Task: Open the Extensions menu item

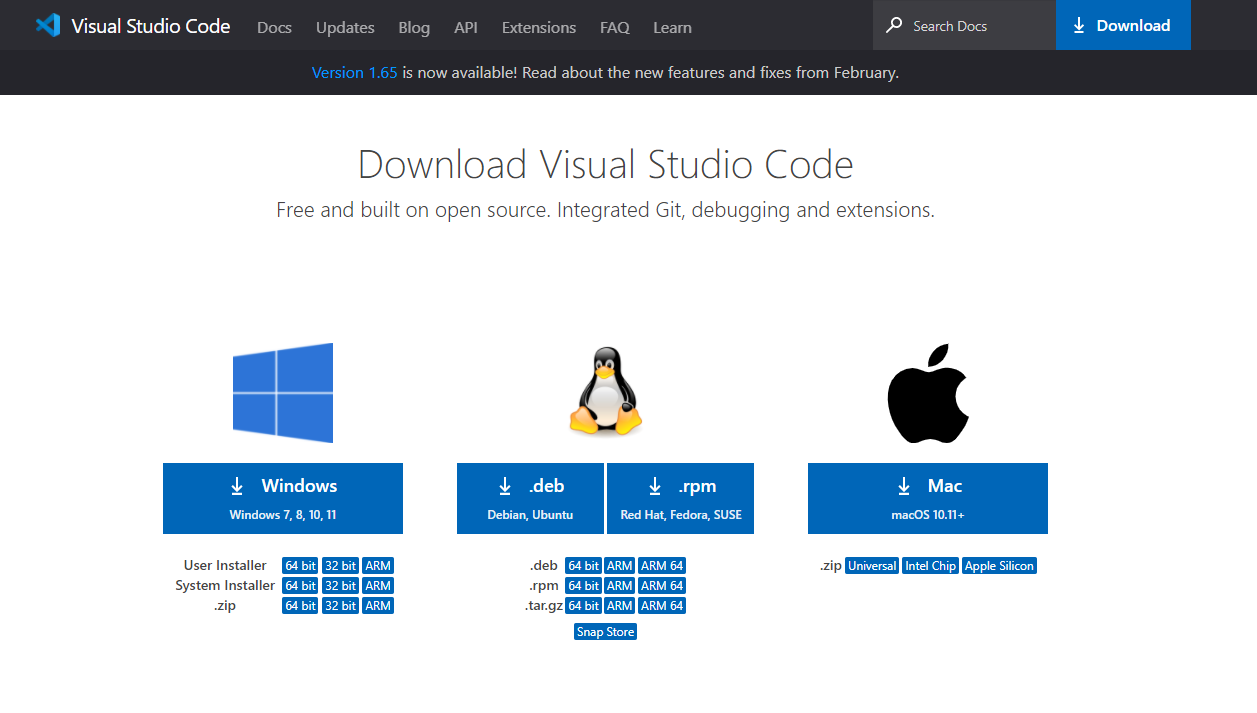Action: point(539,27)
